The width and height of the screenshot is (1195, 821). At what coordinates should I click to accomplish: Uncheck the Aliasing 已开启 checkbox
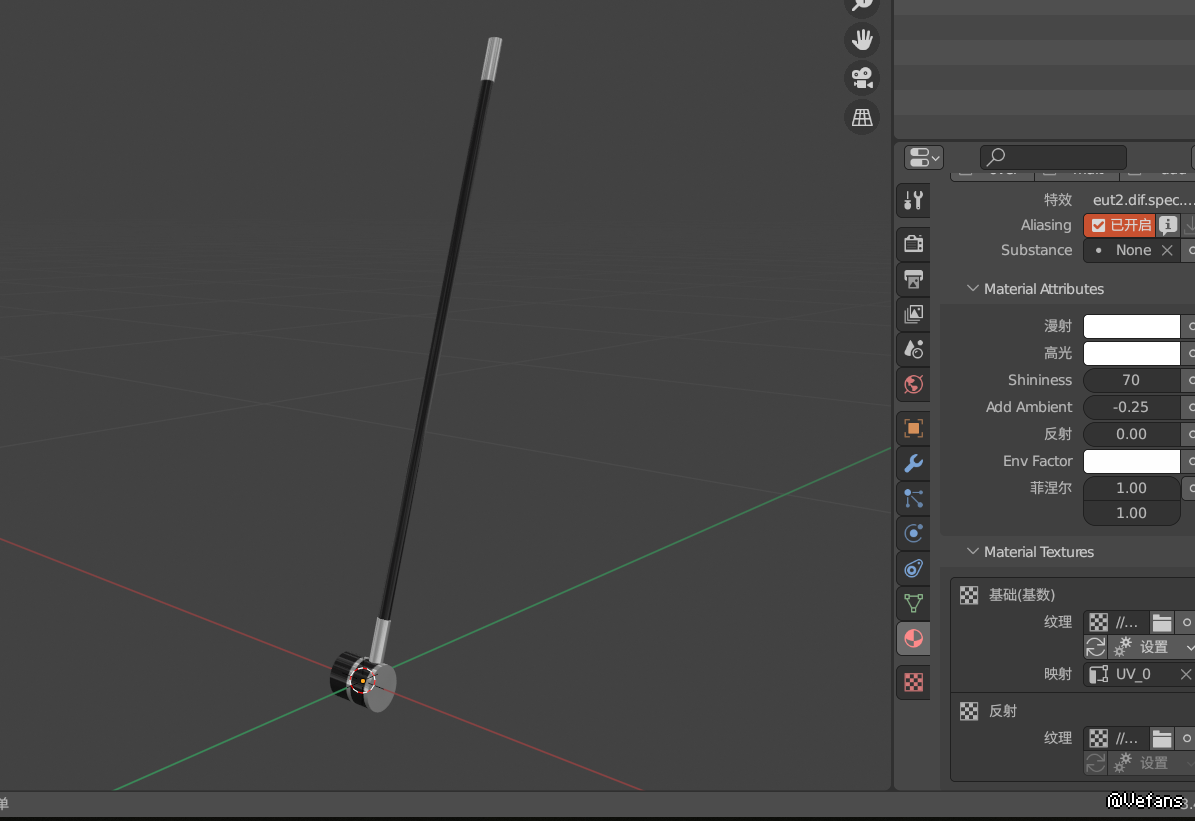(1099, 225)
